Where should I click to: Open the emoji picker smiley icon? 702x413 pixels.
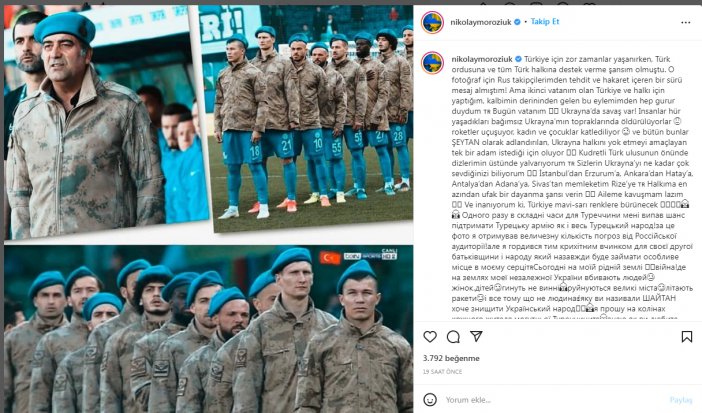(x=430, y=400)
